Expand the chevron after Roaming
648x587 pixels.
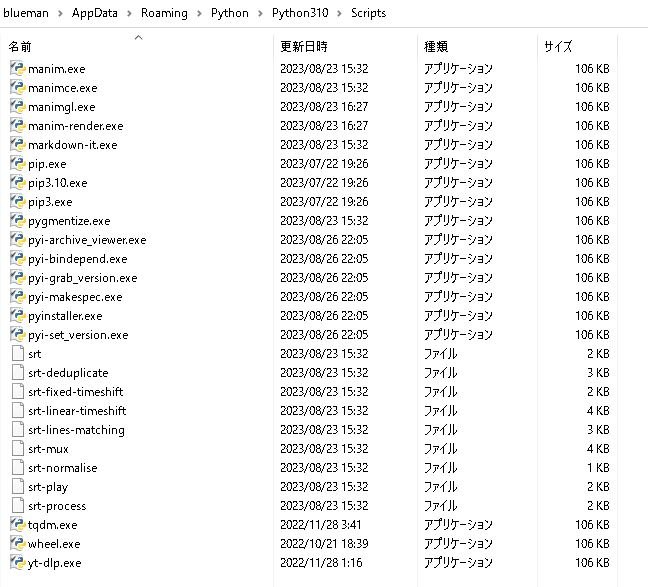tap(199, 13)
